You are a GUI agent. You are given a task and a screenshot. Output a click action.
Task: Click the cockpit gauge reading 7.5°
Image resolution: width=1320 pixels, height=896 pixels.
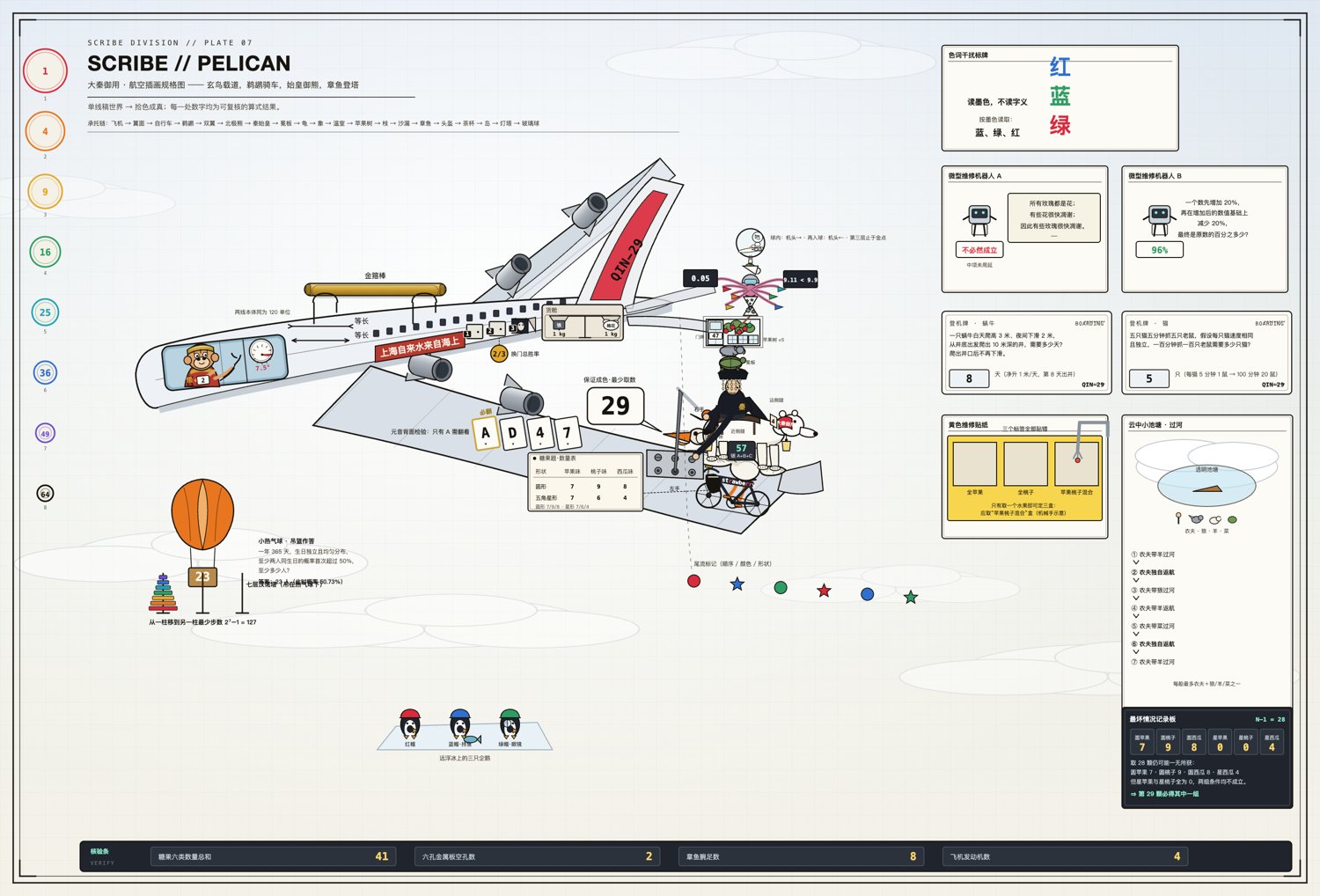[260, 352]
